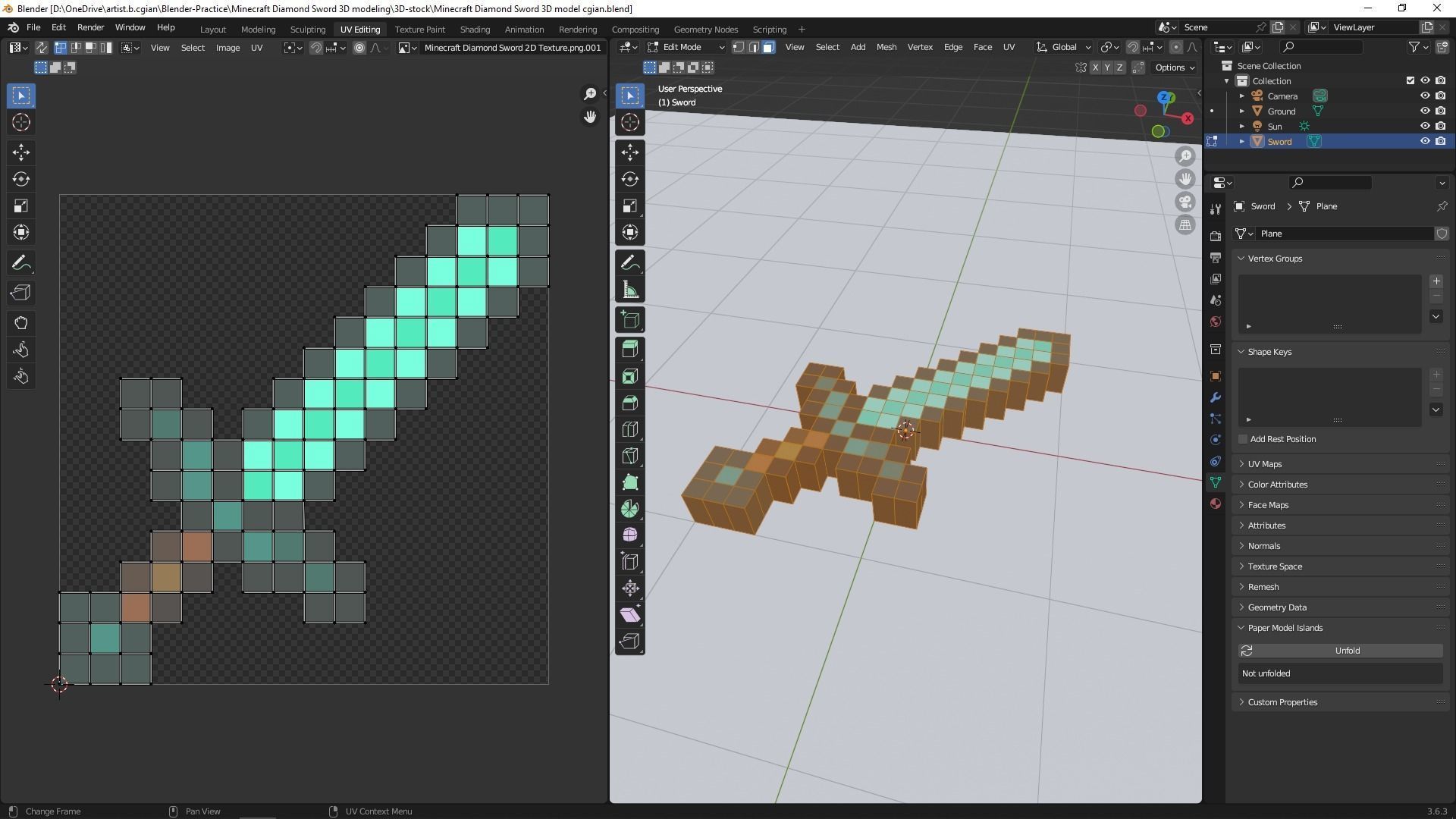Select the Poly Build tool

point(629,482)
